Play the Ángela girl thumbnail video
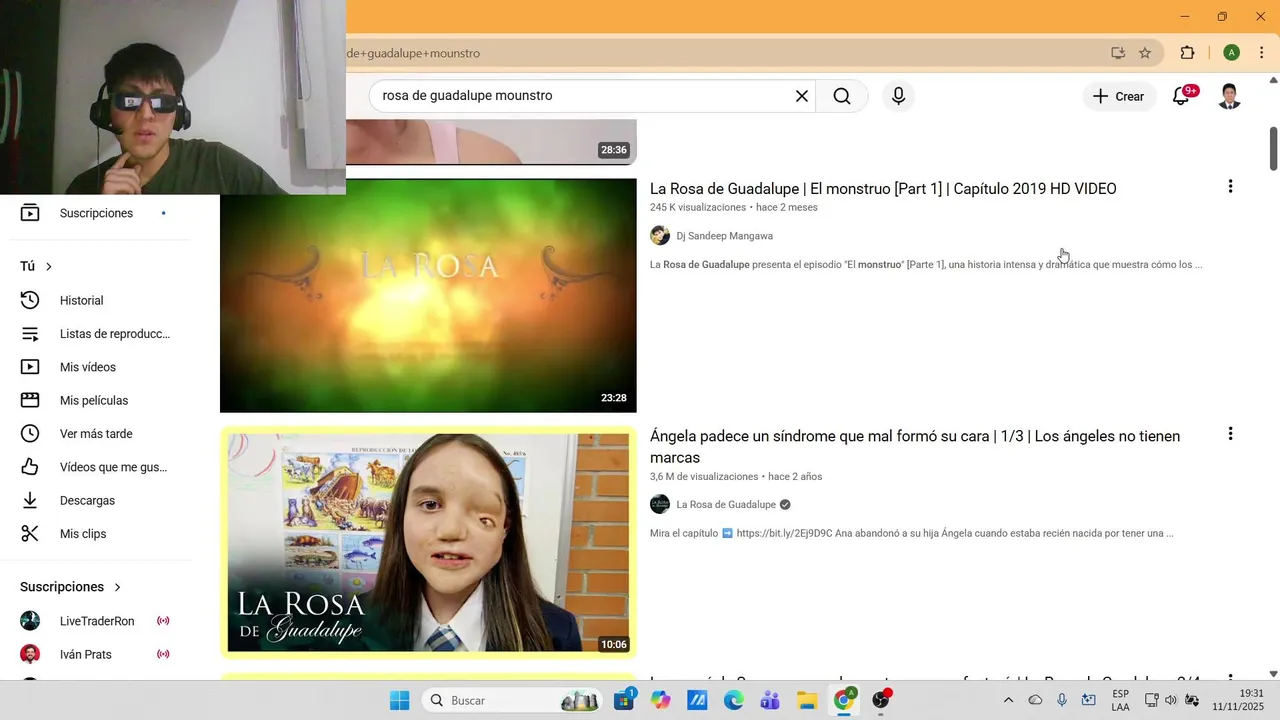This screenshot has height=720, width=1280. point(428,543)
